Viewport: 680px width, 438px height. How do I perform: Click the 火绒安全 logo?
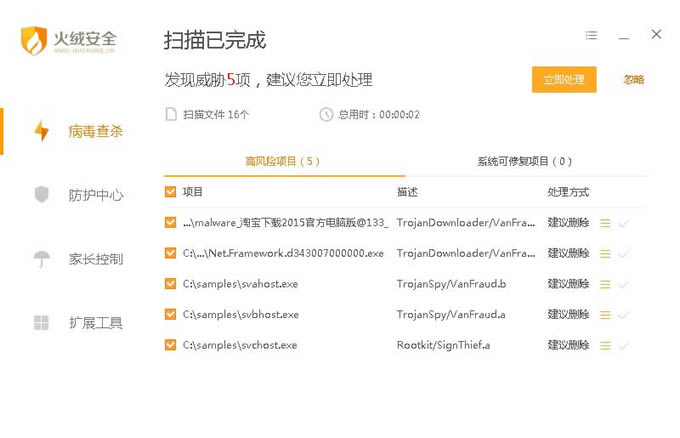coord(69,42)
